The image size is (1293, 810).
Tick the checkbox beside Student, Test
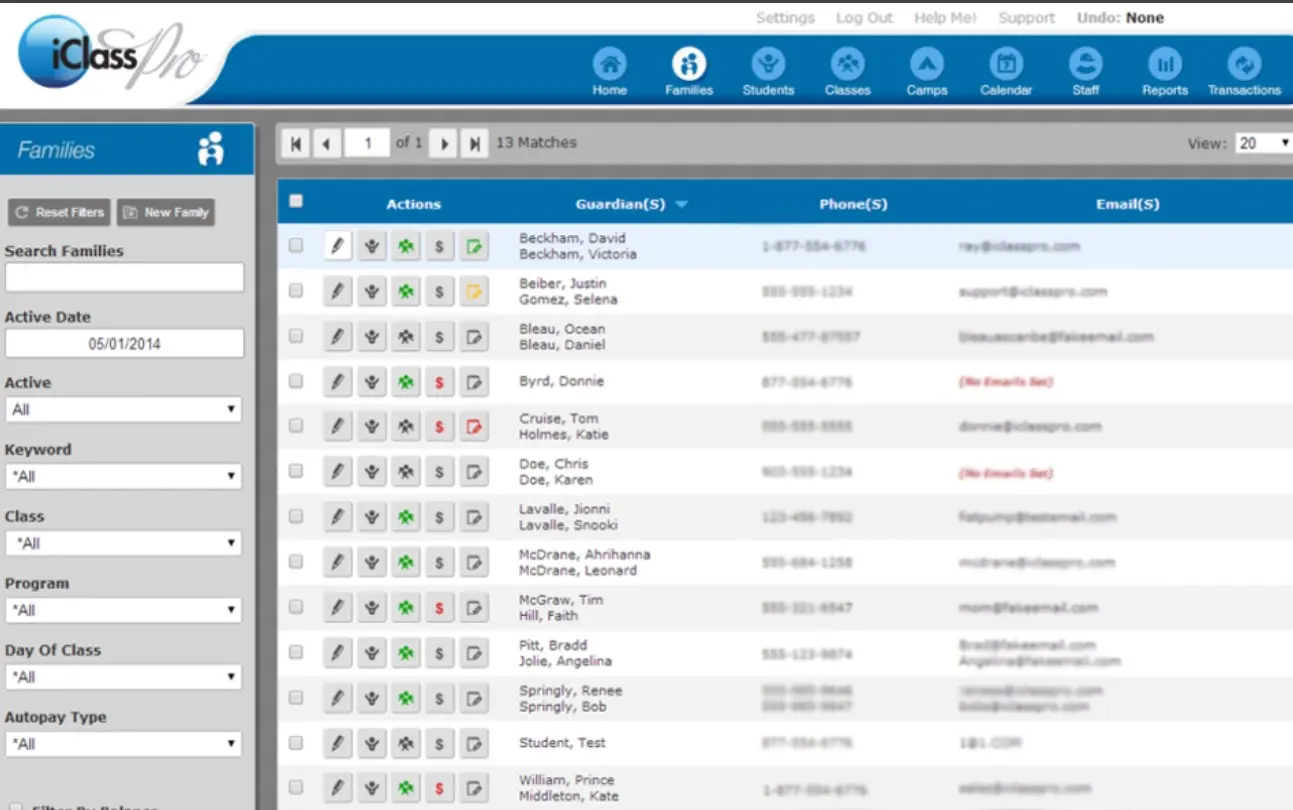tap(295, 742)
